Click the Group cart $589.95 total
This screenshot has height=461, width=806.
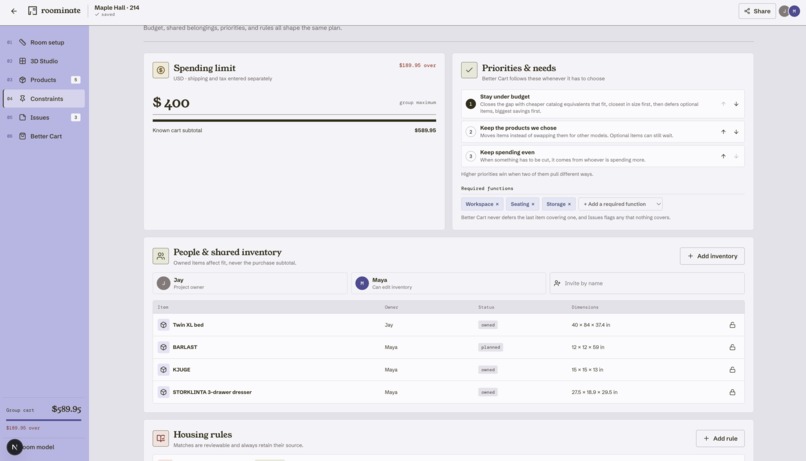pyautogui.click(x=66, y=409)
